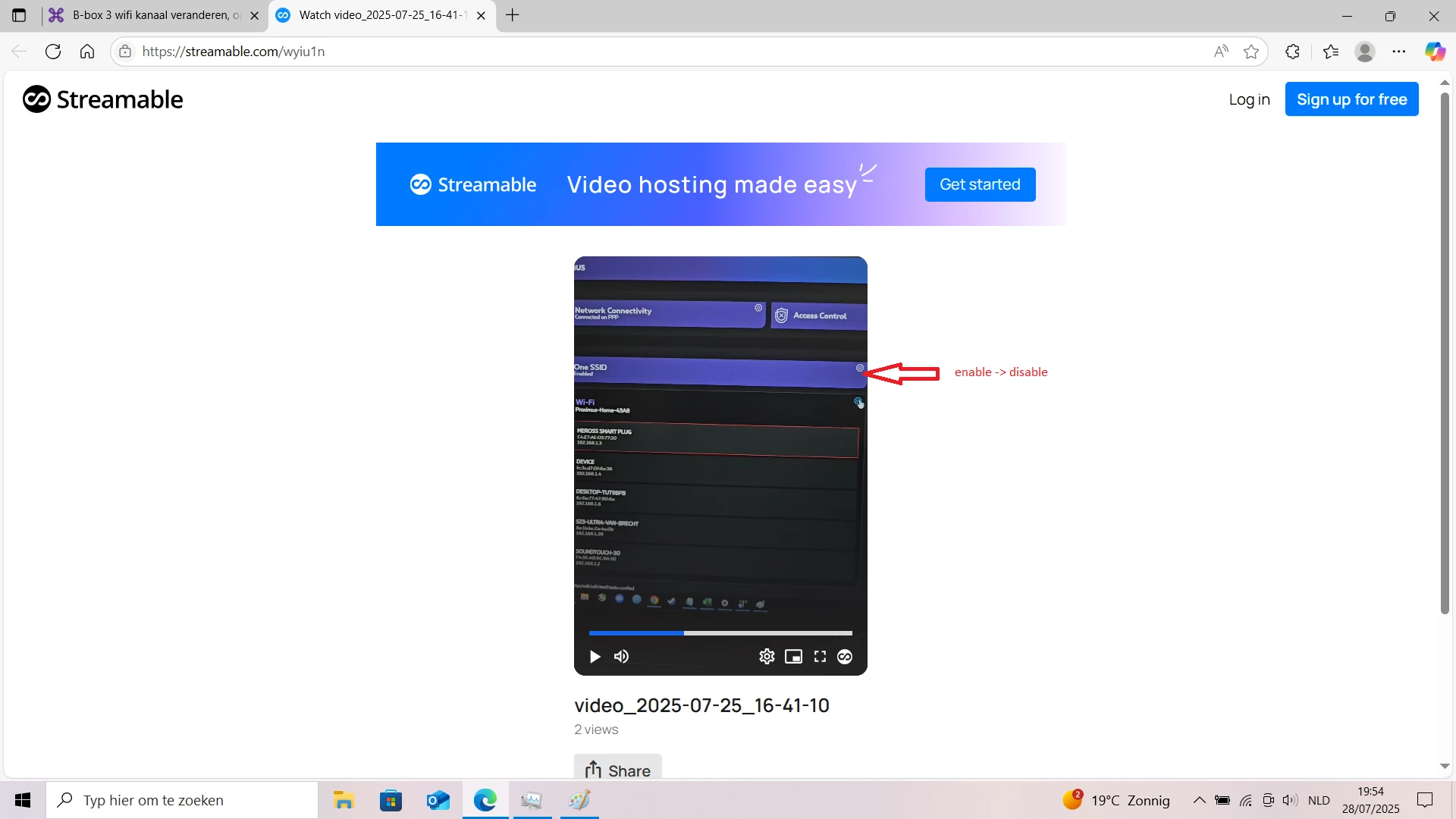
Task: Open tab actions menu
Action: pyautogui.click(x=19, y=15)
